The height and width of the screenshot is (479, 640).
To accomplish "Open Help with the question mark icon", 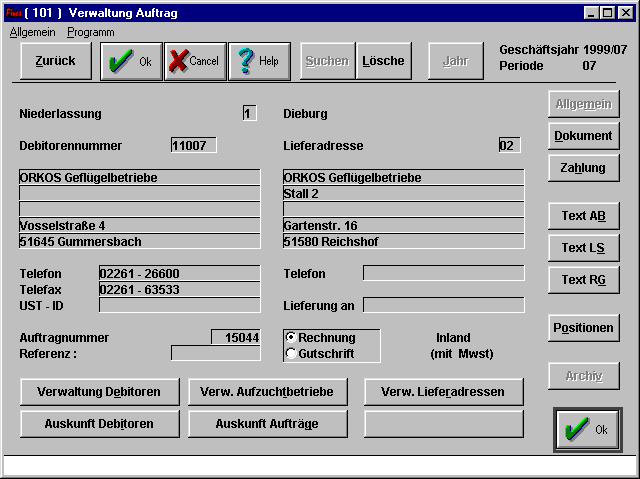I will coord(259,61).
